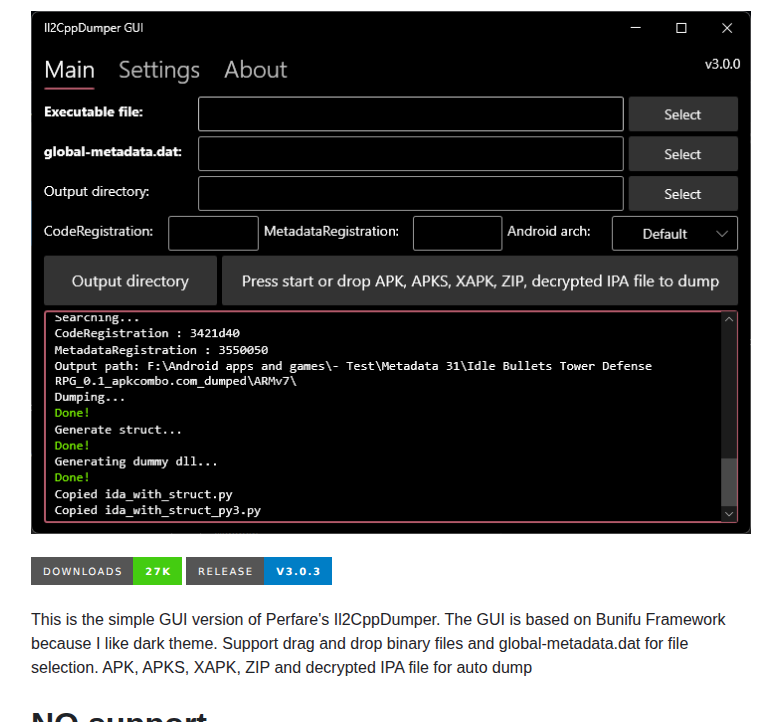Click the Output directory input field

coord(410,193)
